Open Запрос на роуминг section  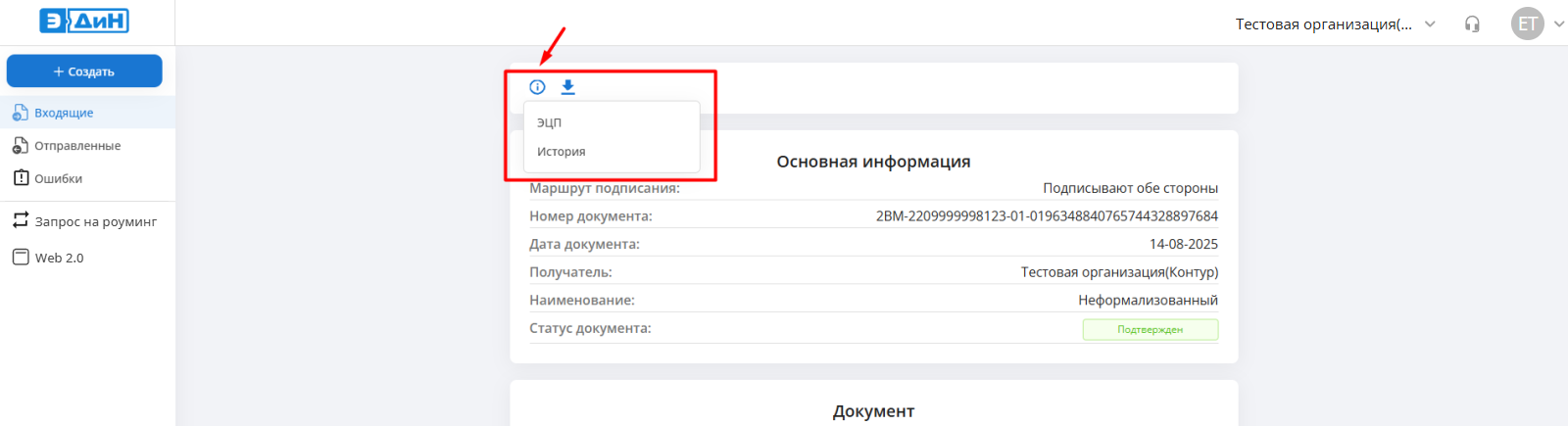tap(95, 221)
